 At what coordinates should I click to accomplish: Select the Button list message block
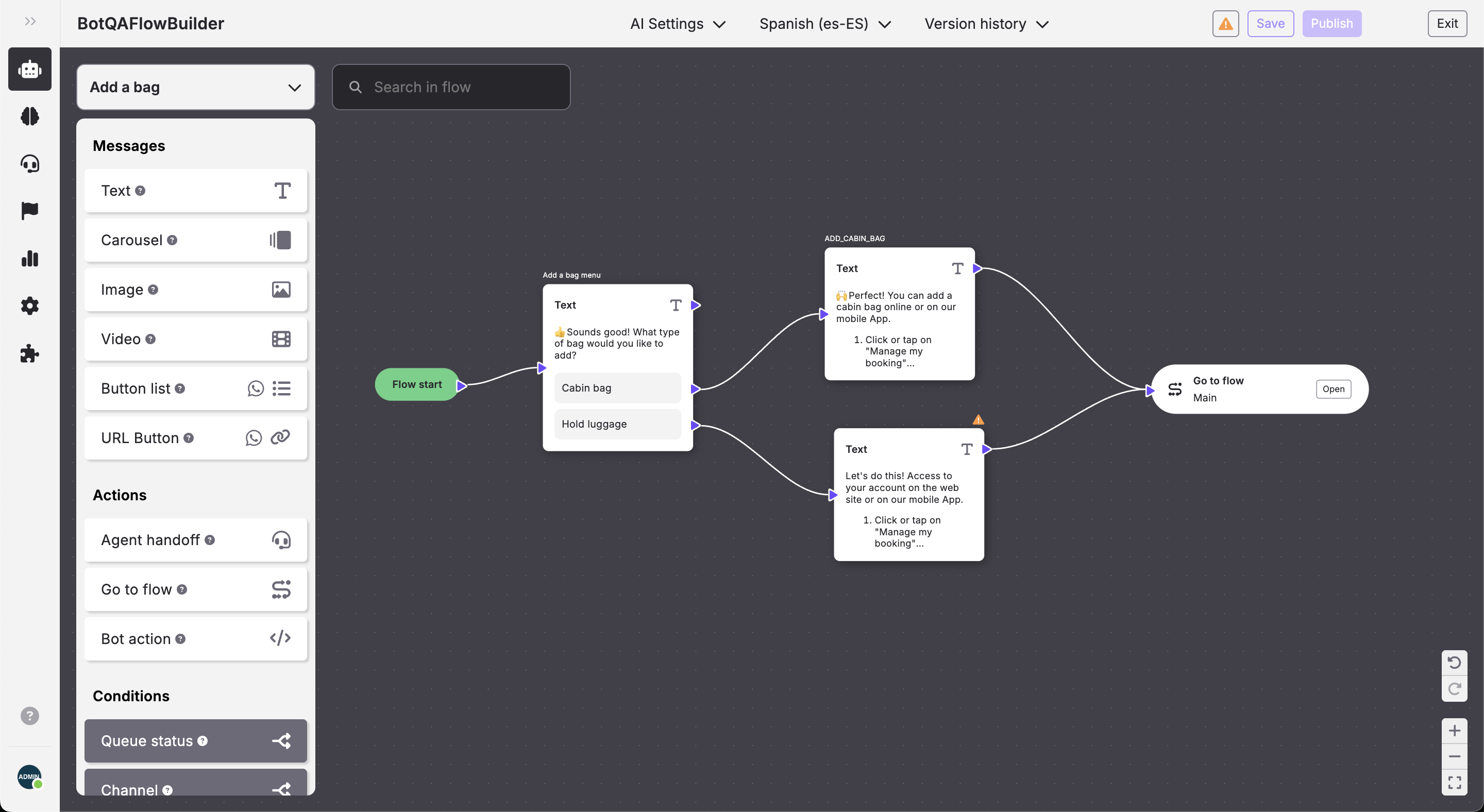(x=195, y=388)
